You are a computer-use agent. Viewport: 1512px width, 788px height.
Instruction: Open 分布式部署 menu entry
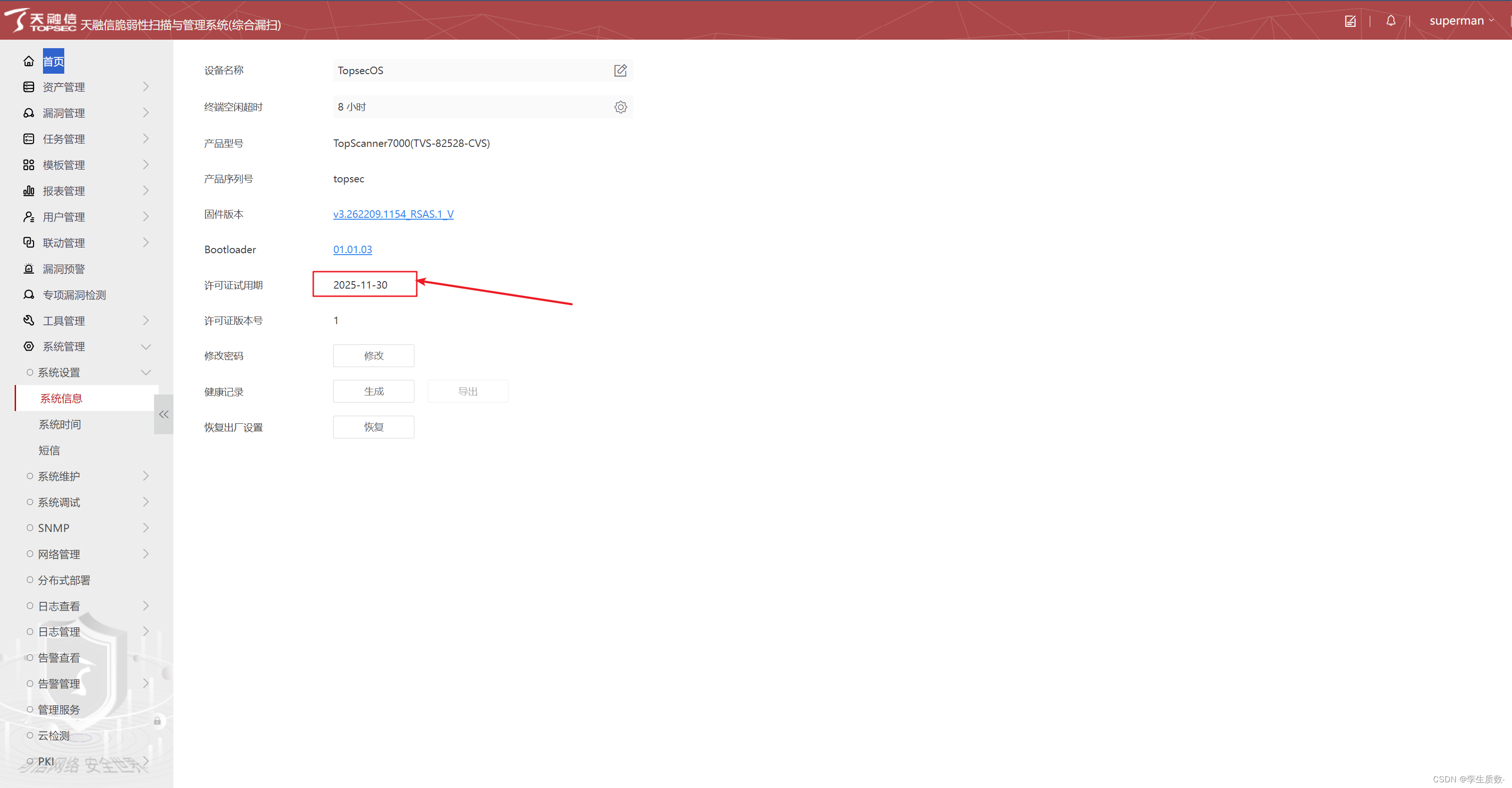(x=64, y=580)
